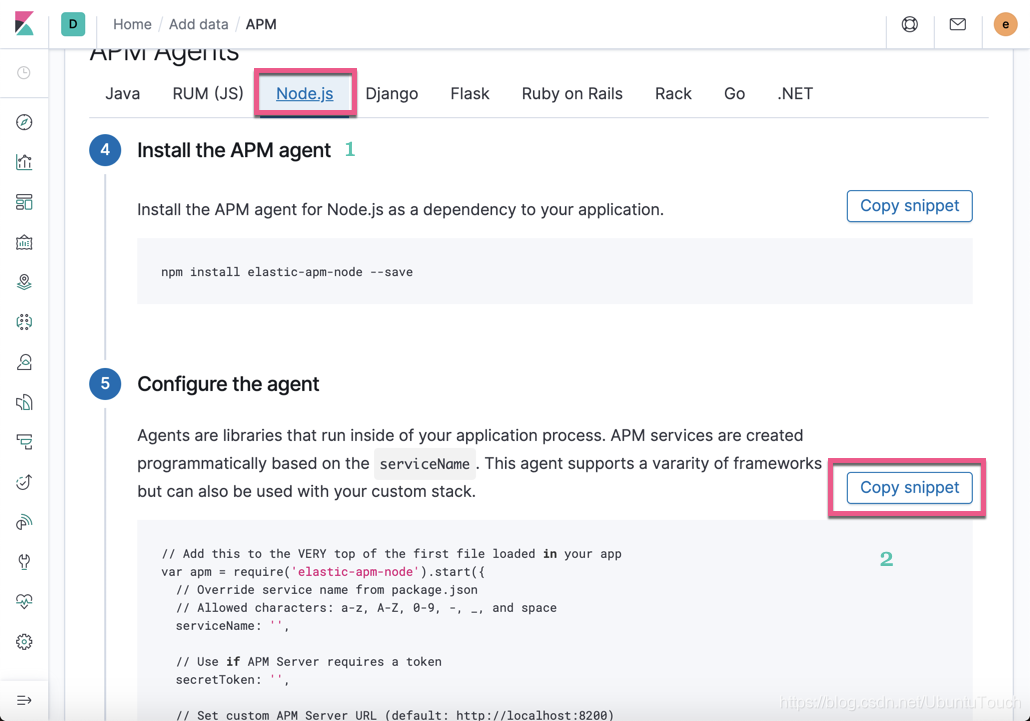Select the Machine Learning sidebar icon
This screenshot has height=721, width=1030.
click(x=25, y=321)
